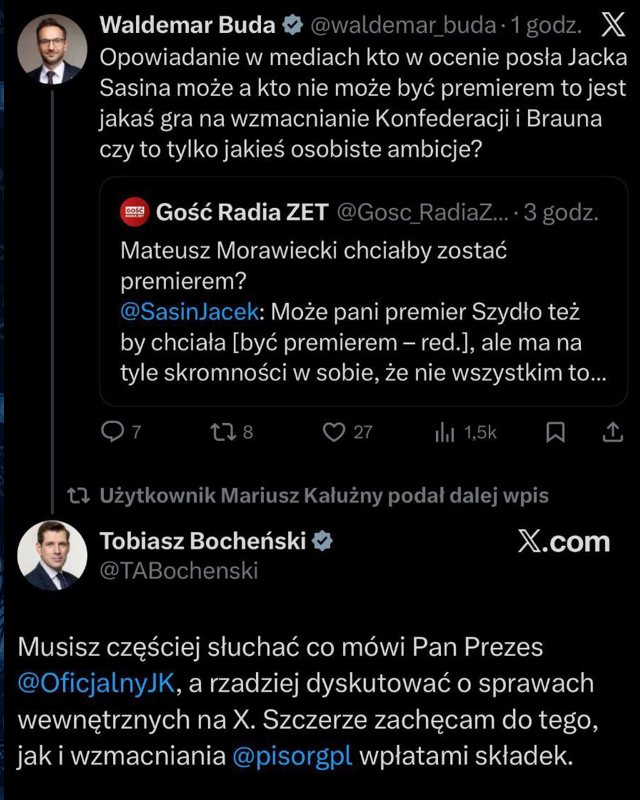Like the tweet with heart icon
640x800 pixels.
pyautogui.click(x=334, y=432)
